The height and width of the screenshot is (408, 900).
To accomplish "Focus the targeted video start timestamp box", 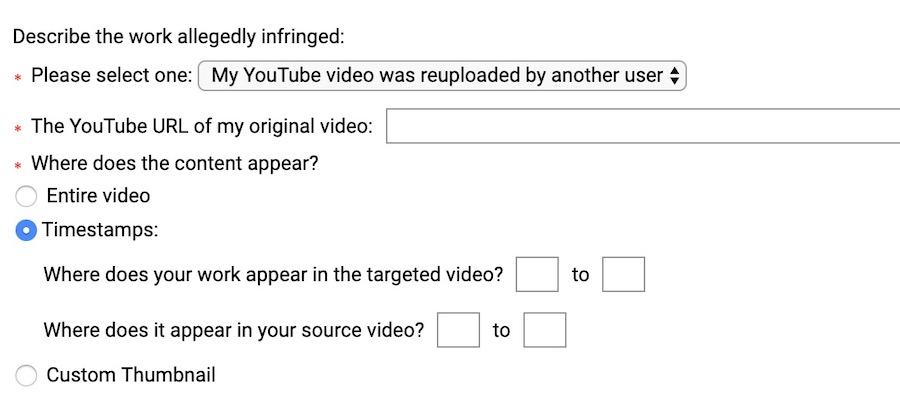I will point(537,274).
